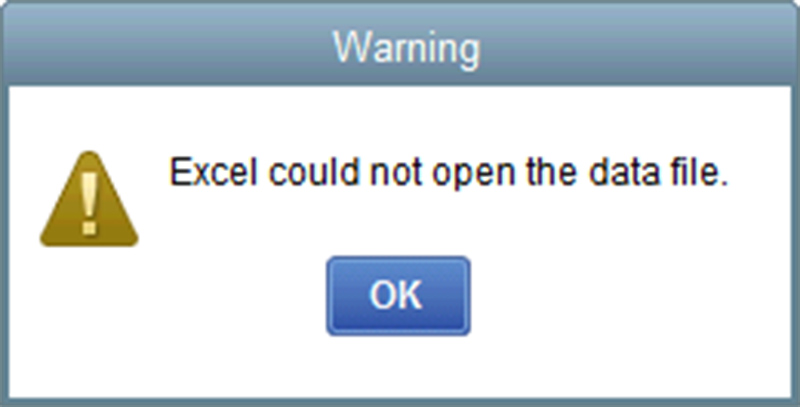Close the Excel warning using OK
Screen dimensions: 800x407
(x=398, y=296)
